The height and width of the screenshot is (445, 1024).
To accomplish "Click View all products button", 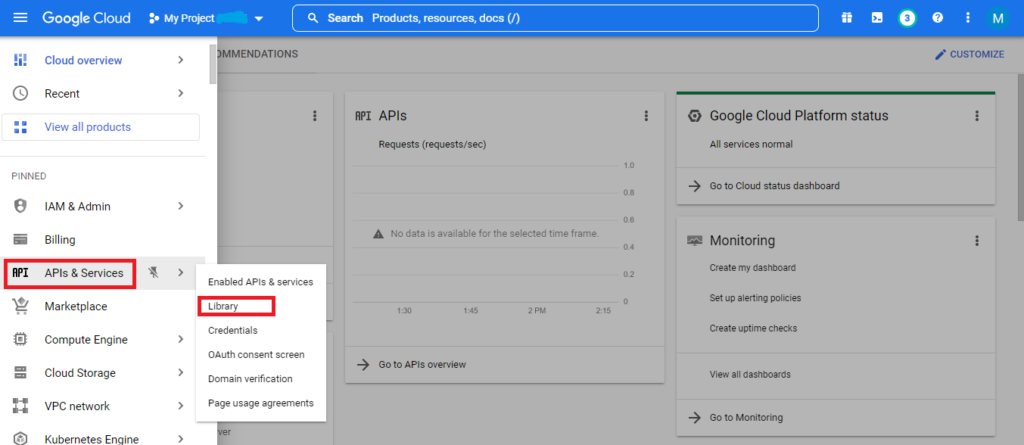I will [x=101, y=127].
